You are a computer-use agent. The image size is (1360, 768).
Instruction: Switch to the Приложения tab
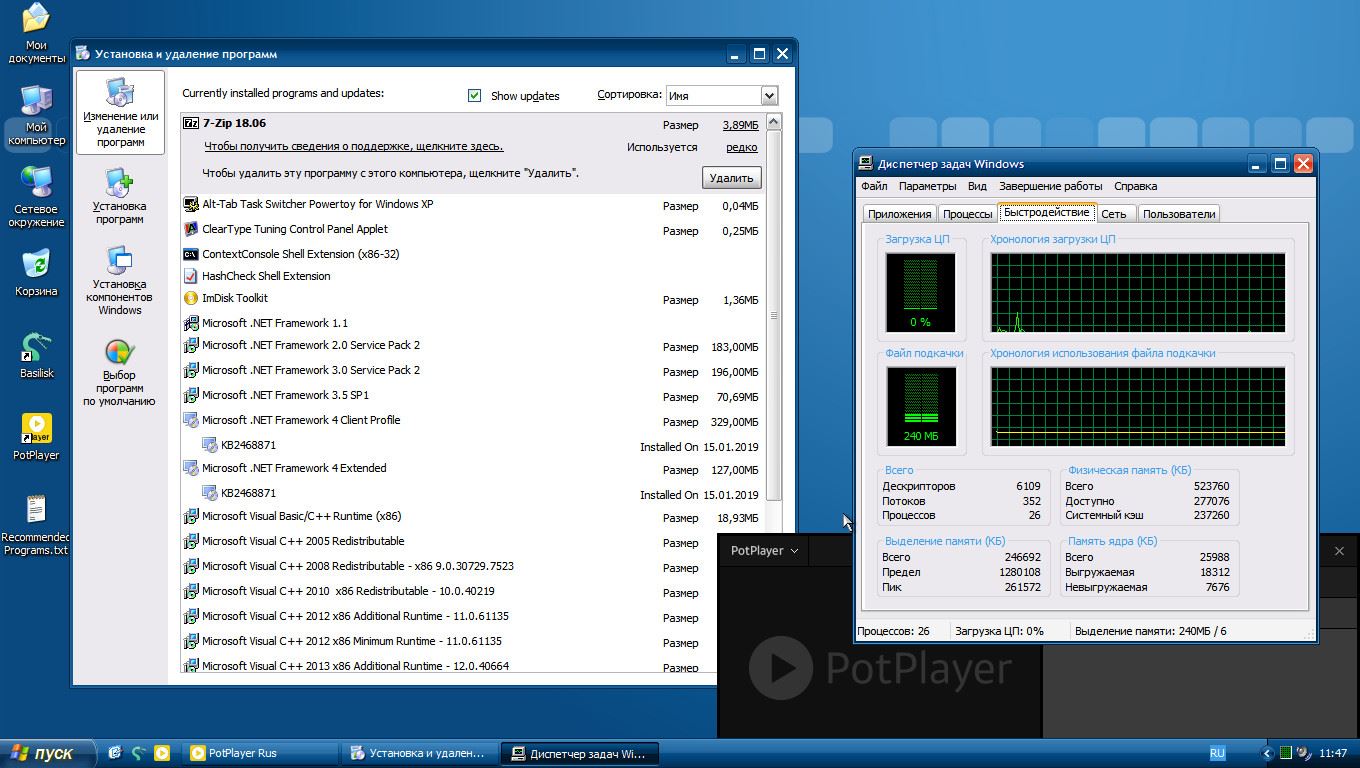(x=900, y=214)
